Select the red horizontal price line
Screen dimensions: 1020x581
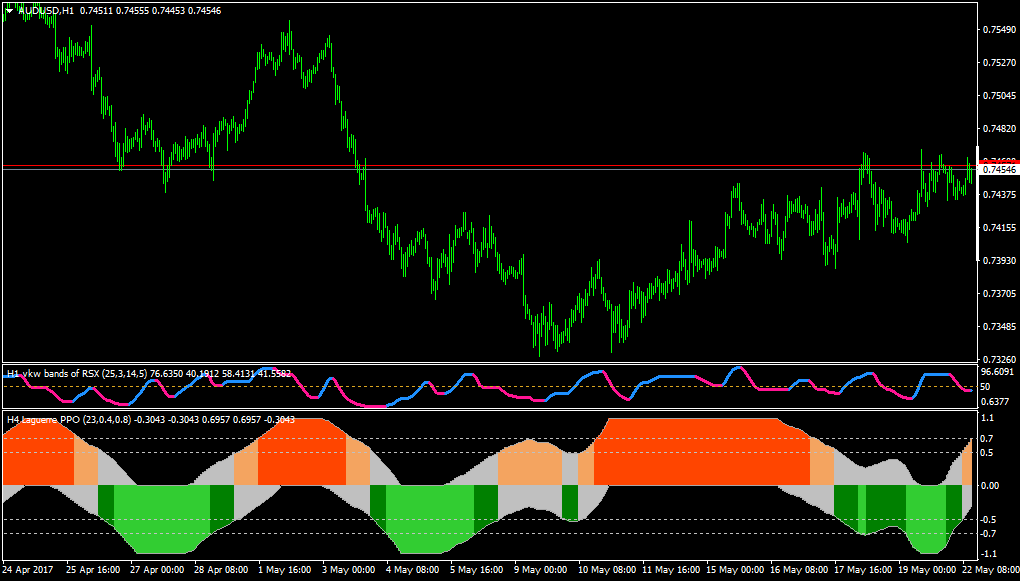click(489, 166)
